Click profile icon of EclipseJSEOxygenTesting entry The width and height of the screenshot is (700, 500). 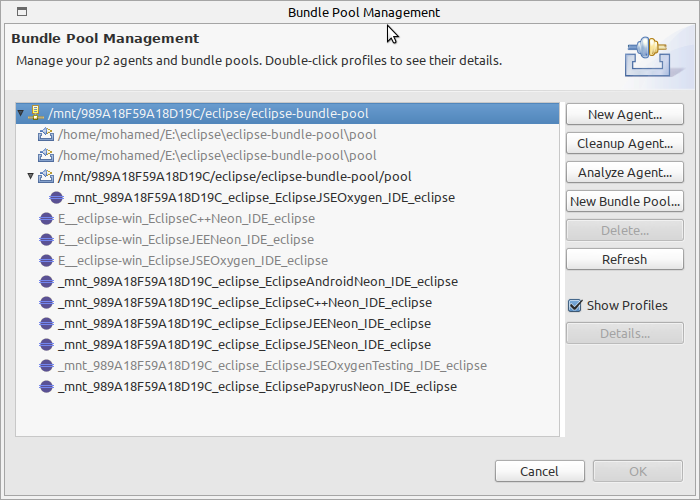(x=46, y=366)
